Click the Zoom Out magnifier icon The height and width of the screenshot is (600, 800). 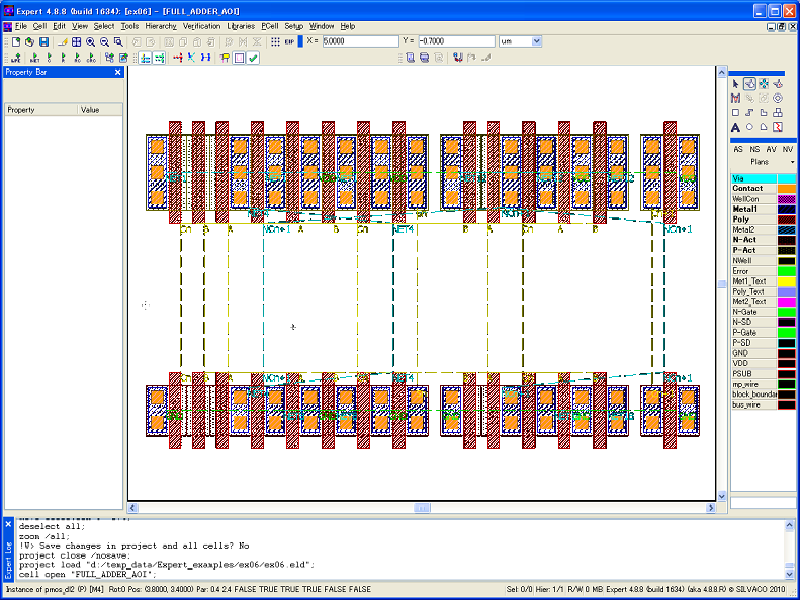(104, 42)
